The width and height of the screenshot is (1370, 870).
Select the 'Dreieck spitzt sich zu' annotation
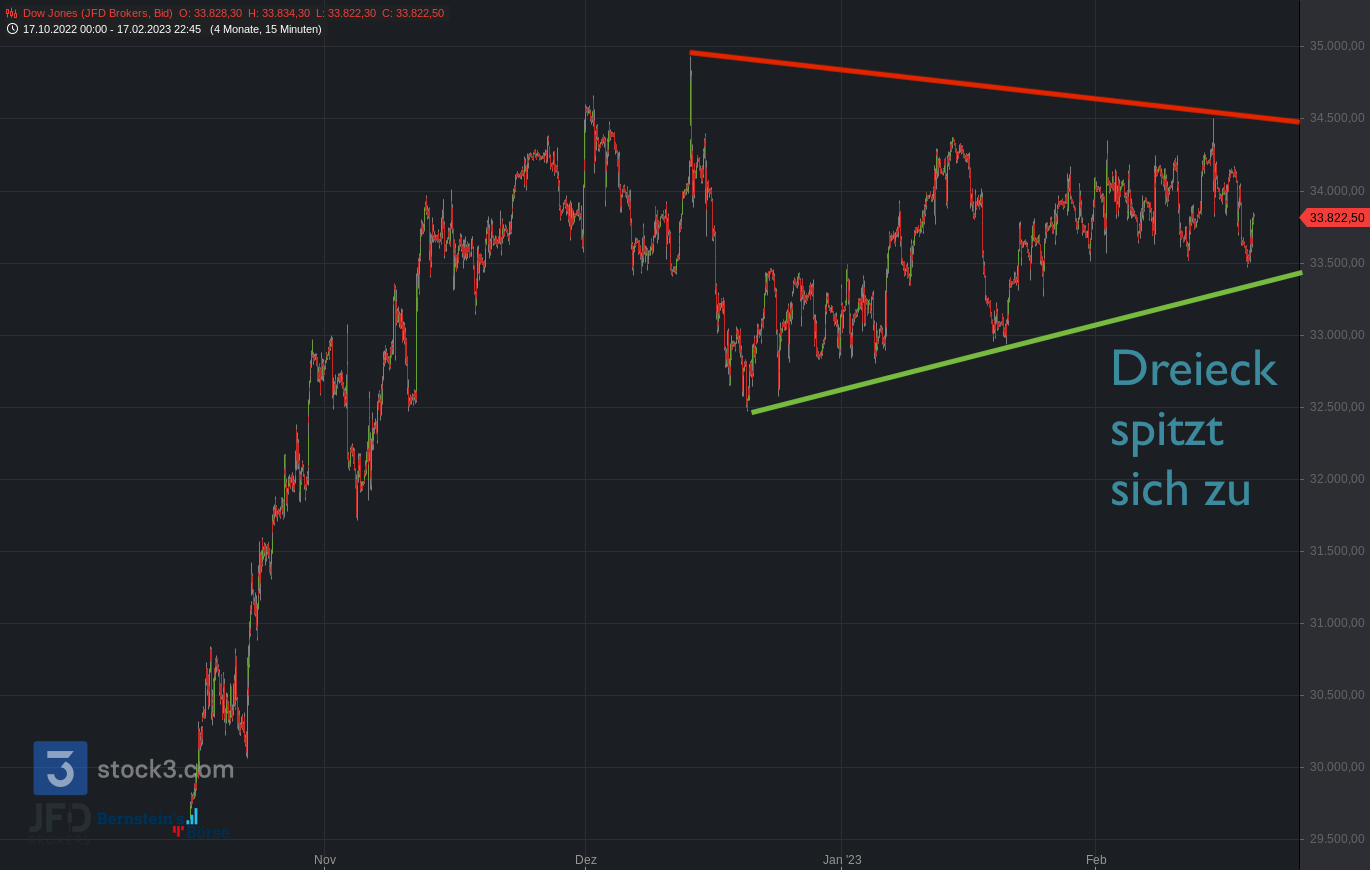pos(1192,428)
